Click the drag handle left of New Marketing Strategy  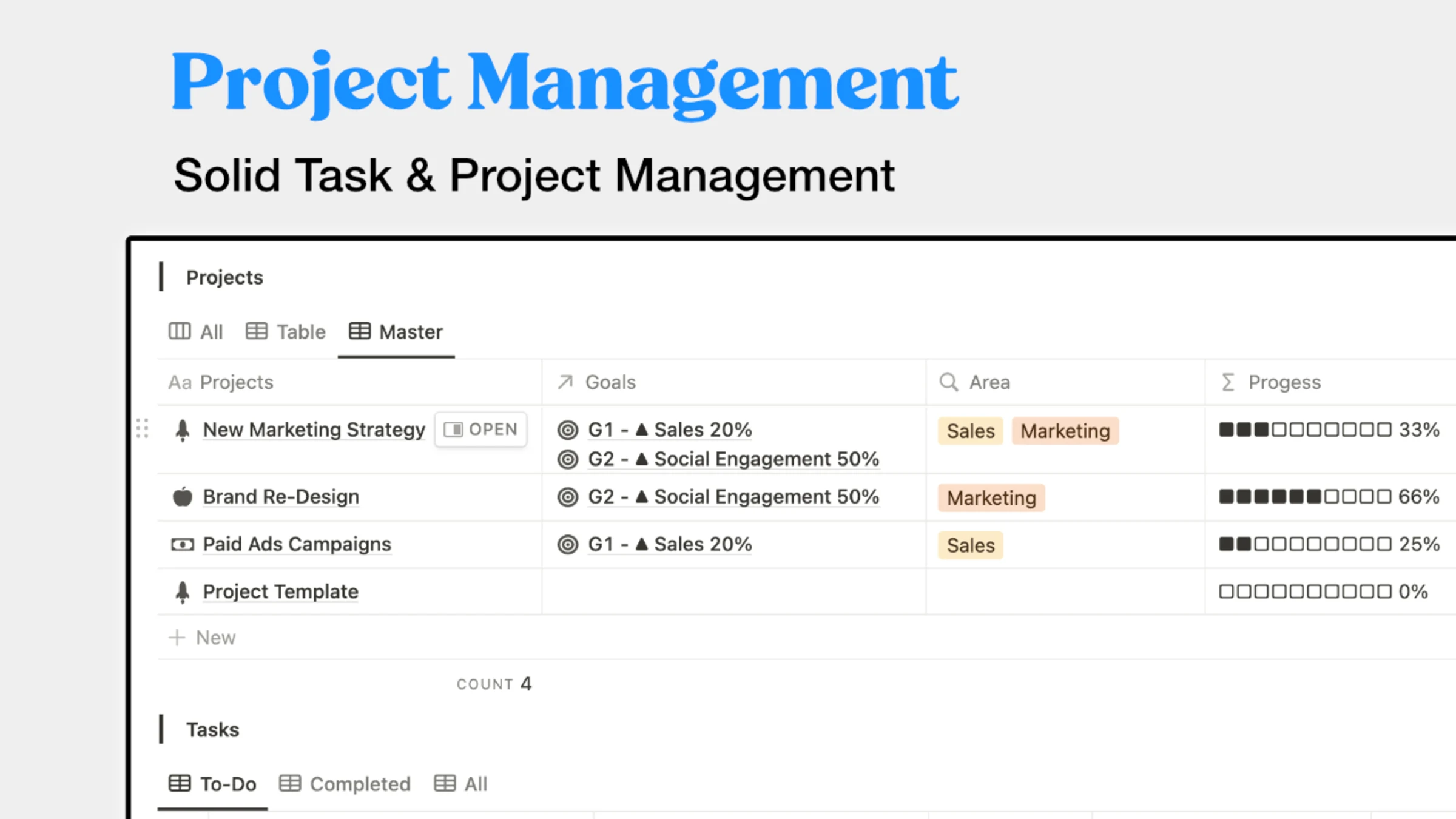tap(143, 428)
